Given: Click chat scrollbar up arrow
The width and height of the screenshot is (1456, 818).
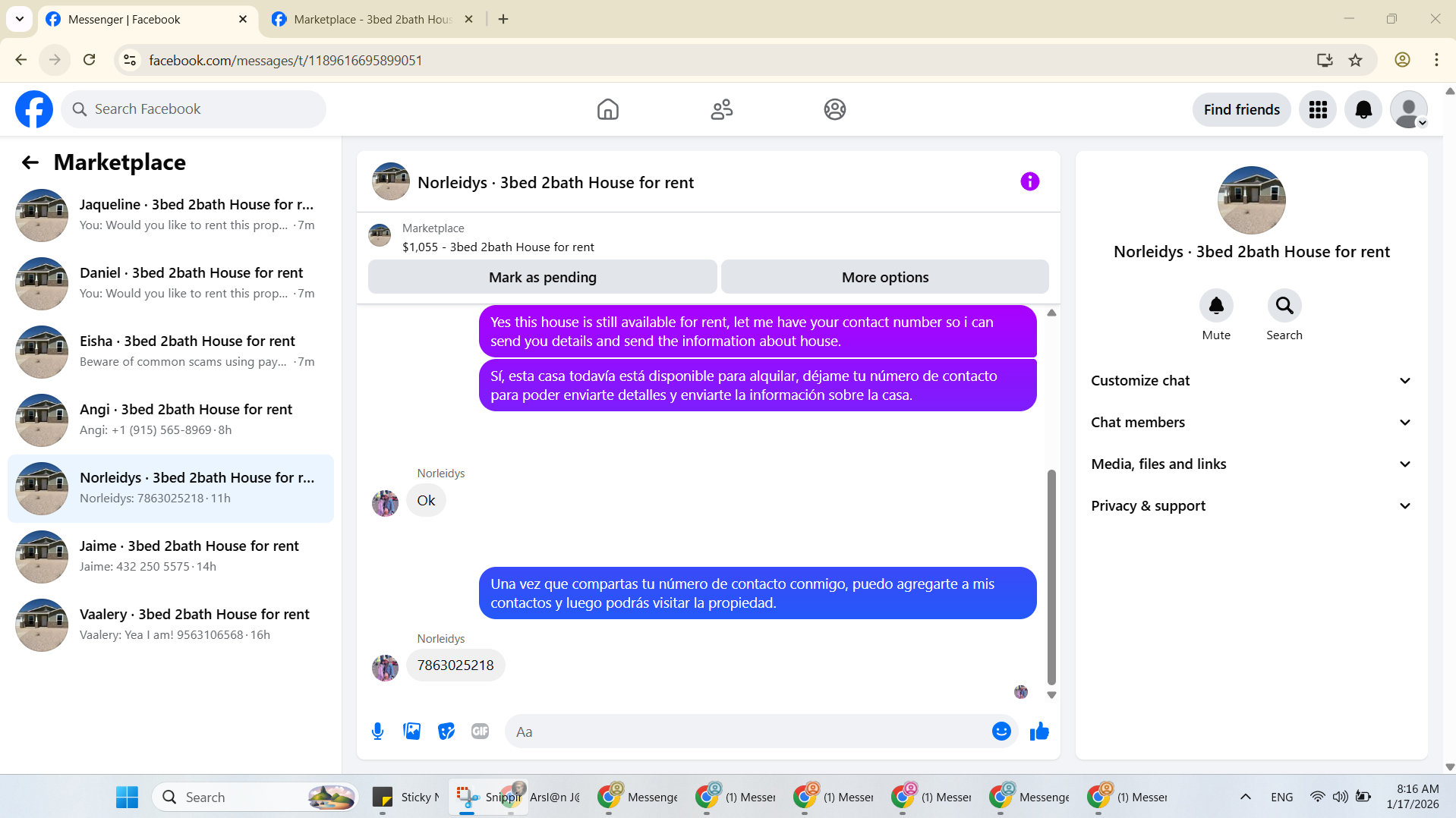Looking at the screenshot, I should click(x=1051, y=313).
